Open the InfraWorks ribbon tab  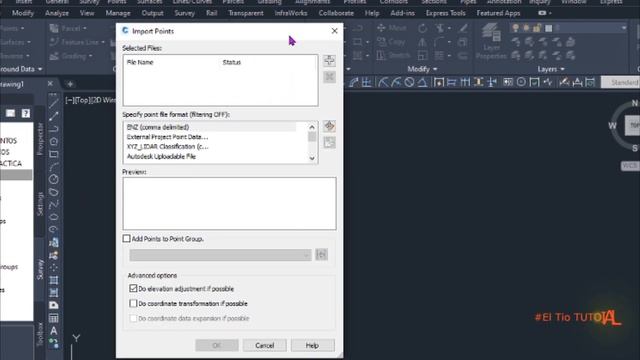[x=291, y=13]
